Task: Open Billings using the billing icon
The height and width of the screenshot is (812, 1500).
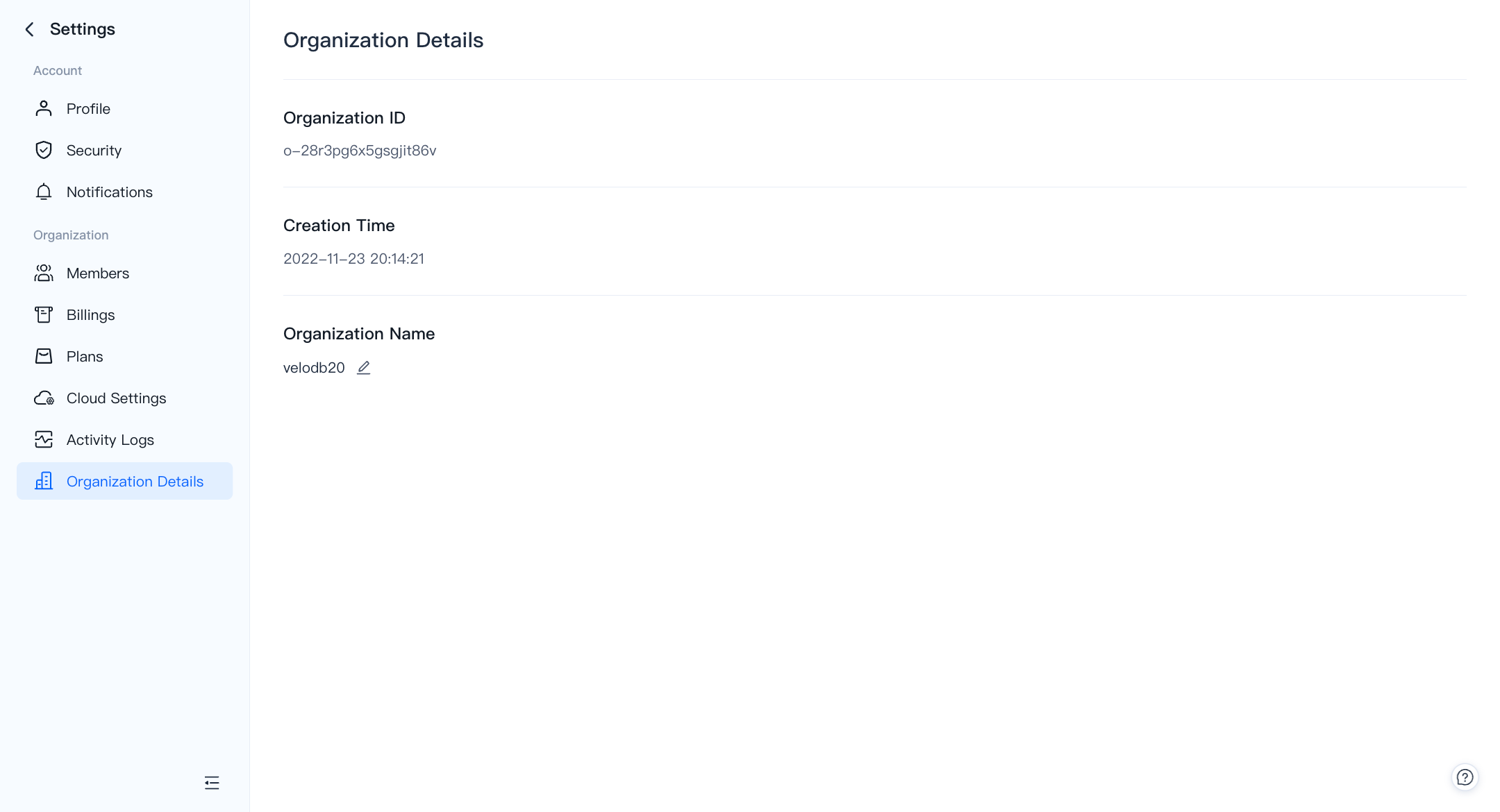Action: 43,314
